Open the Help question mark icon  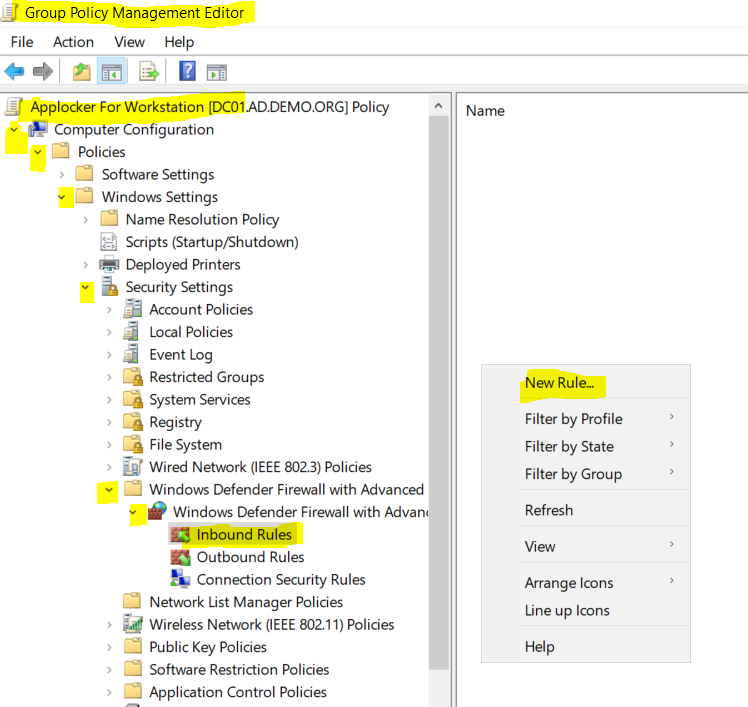click(x=187, y=72)
